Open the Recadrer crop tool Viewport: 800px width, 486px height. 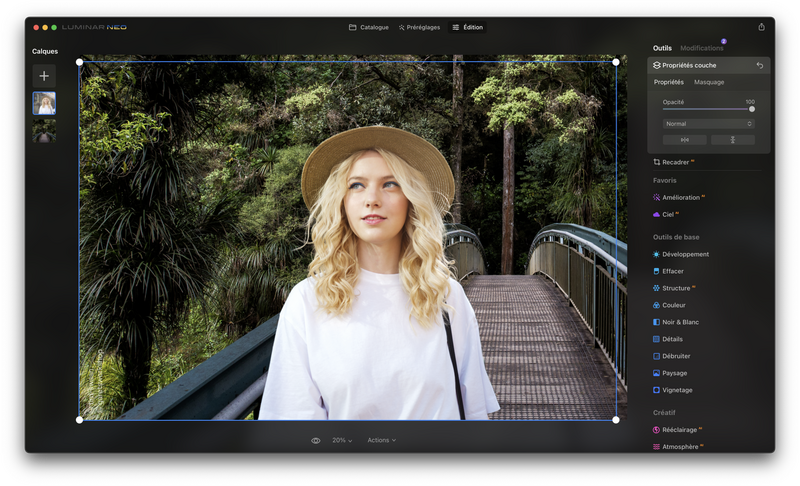673,162
